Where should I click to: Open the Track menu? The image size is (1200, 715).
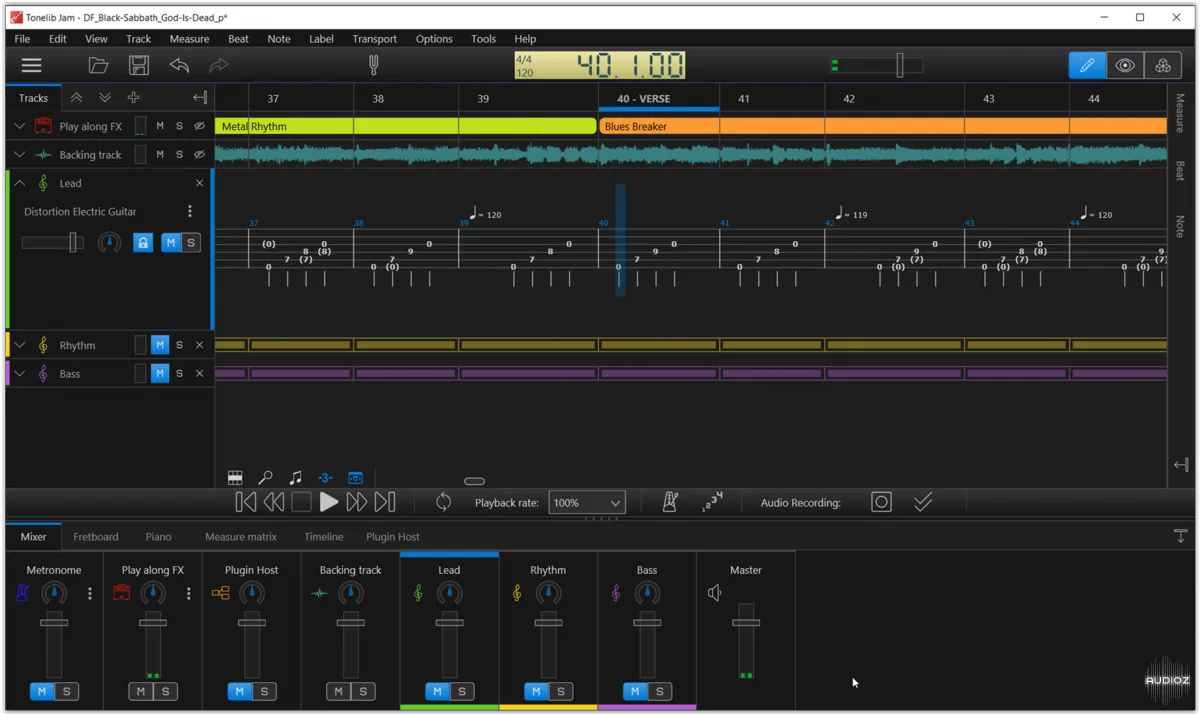[x=138, y=39]
